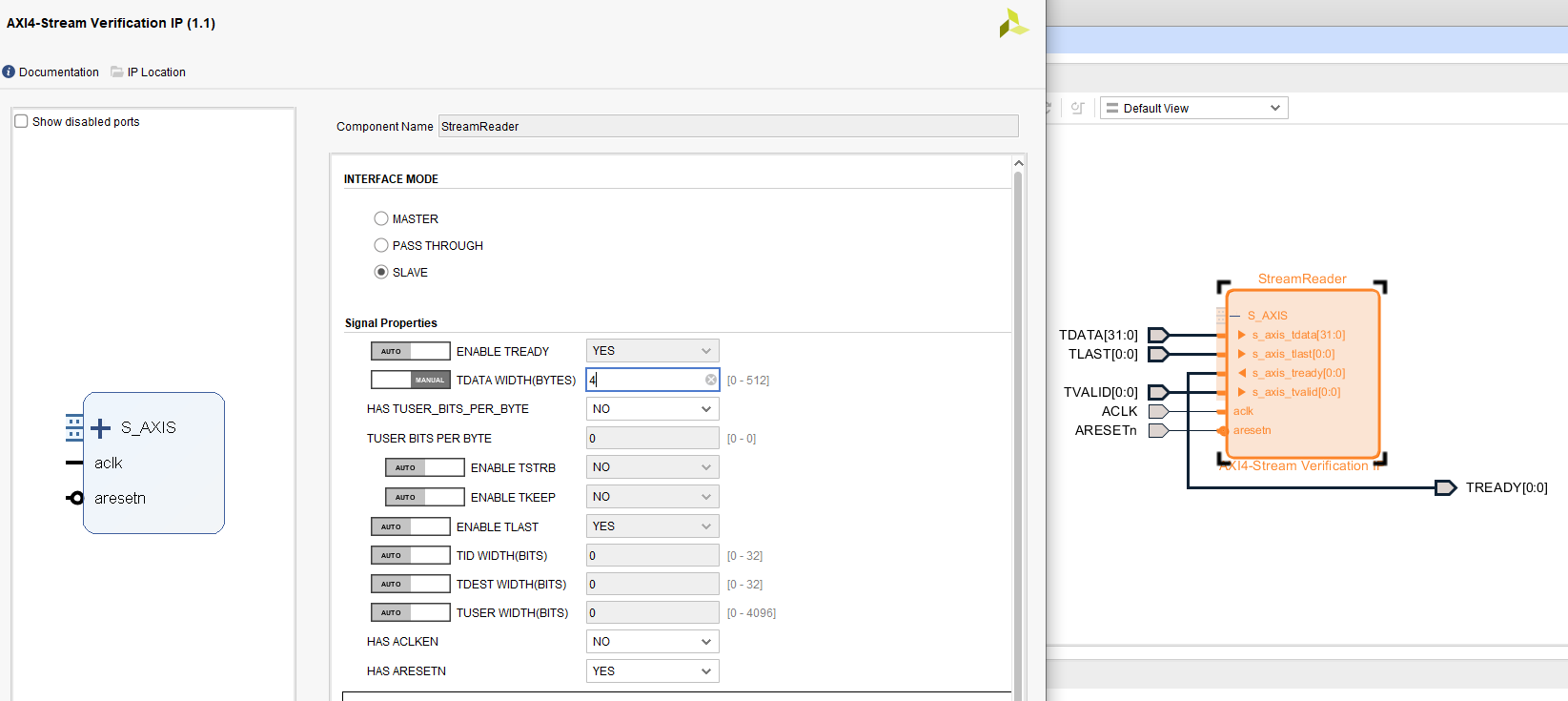Click the Component Name field
Viewport: 1568px width, 701px height.
[x=728, y=126]
